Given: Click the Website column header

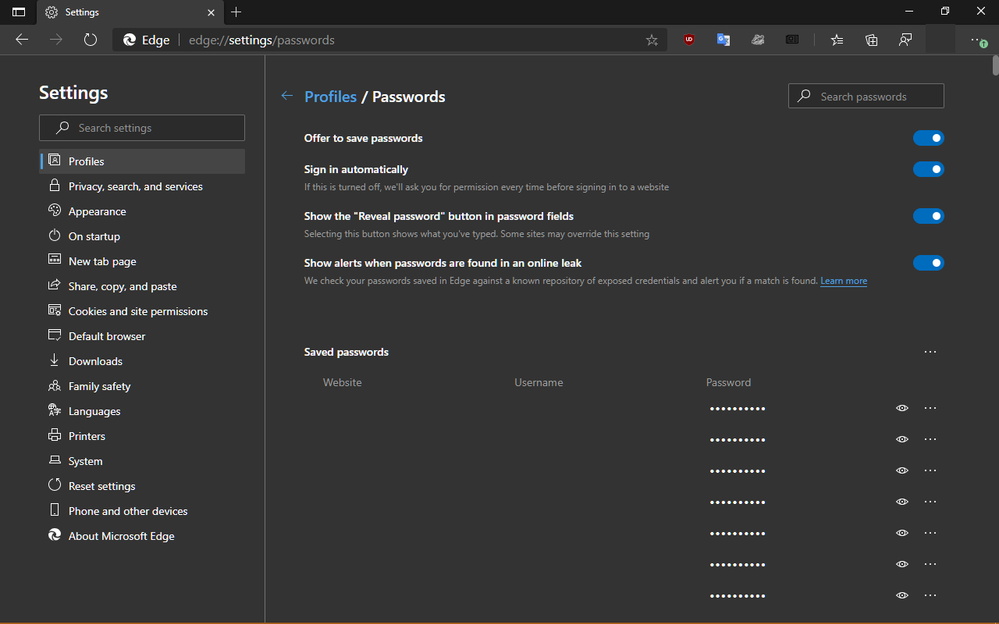Looking at the screenshot, I should [342, 382].
